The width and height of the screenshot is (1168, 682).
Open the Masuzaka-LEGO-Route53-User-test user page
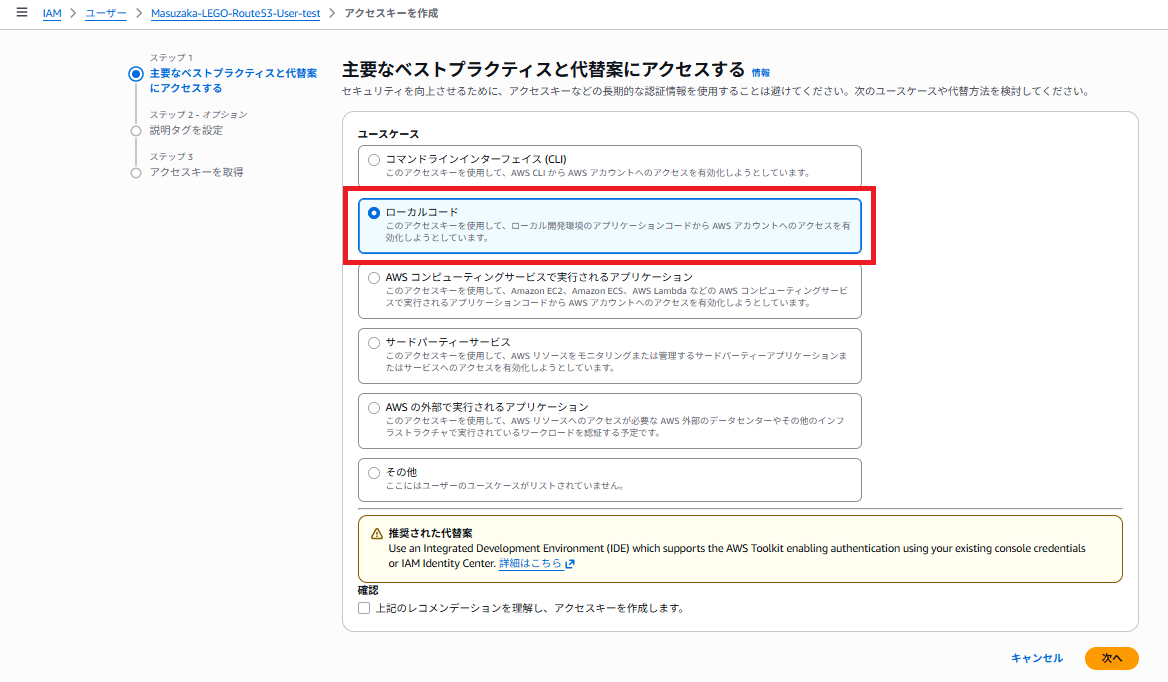tap(235, 13)
